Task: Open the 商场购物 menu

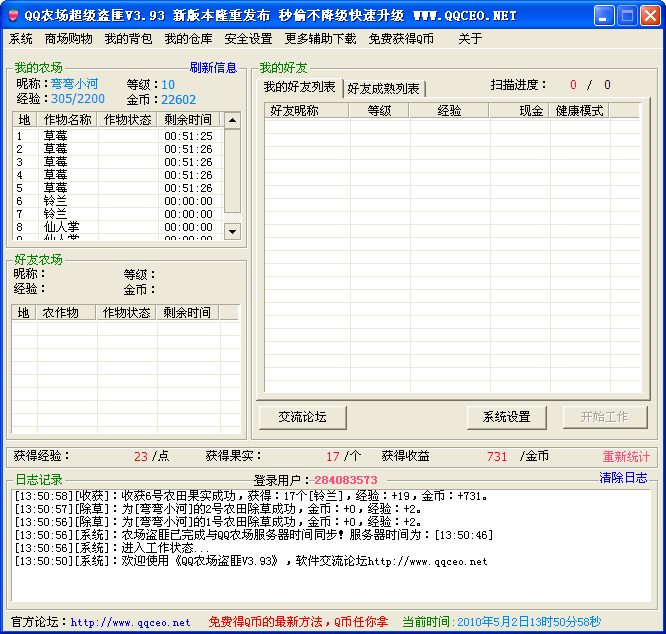Action: [x=68, y=39]
